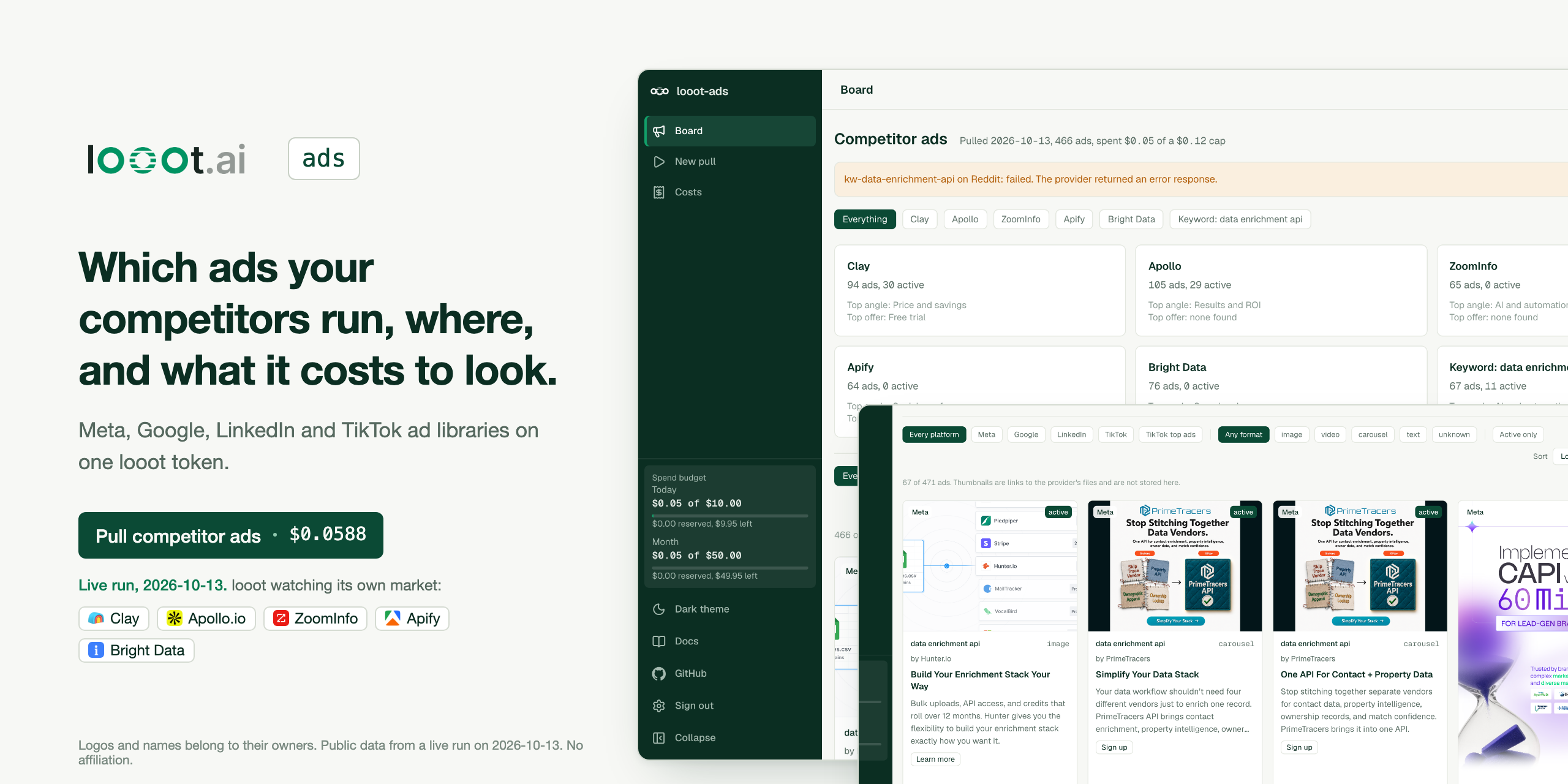Open the Apollo summary card
The height and width of the screenshot is (784, 1568).
(1281, 290)
